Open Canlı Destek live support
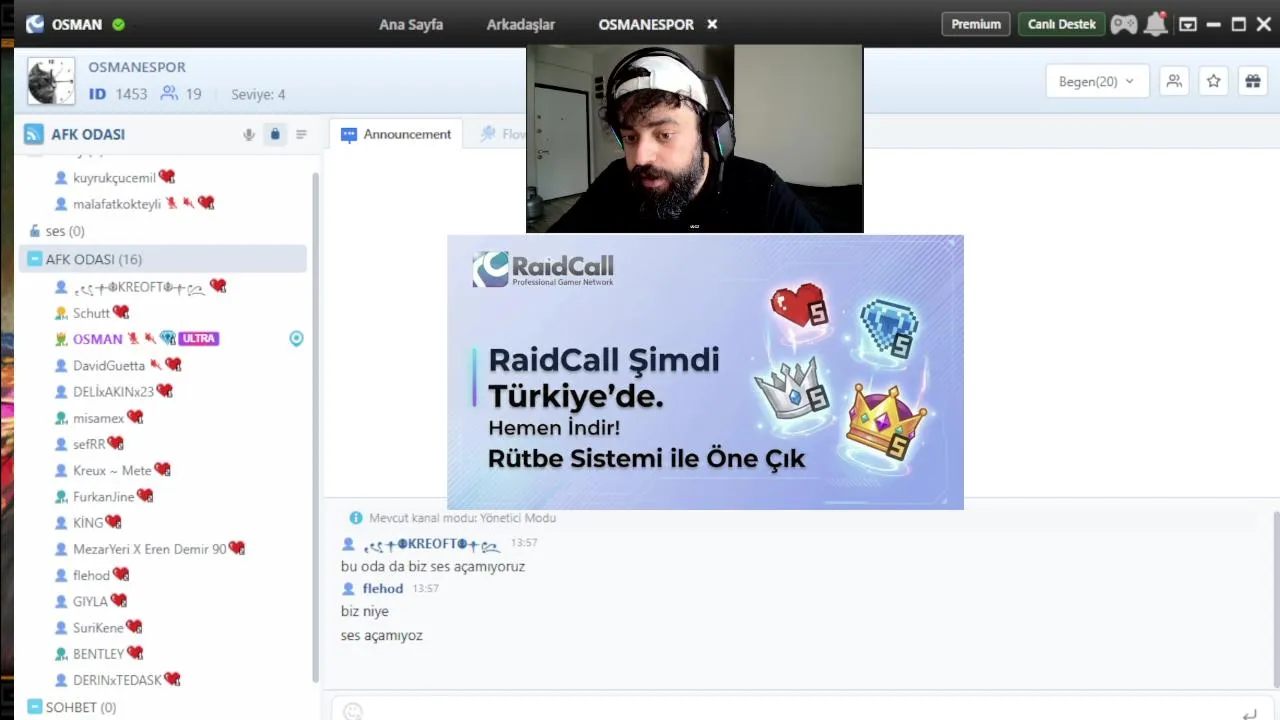 click(x=1061, y=24)
